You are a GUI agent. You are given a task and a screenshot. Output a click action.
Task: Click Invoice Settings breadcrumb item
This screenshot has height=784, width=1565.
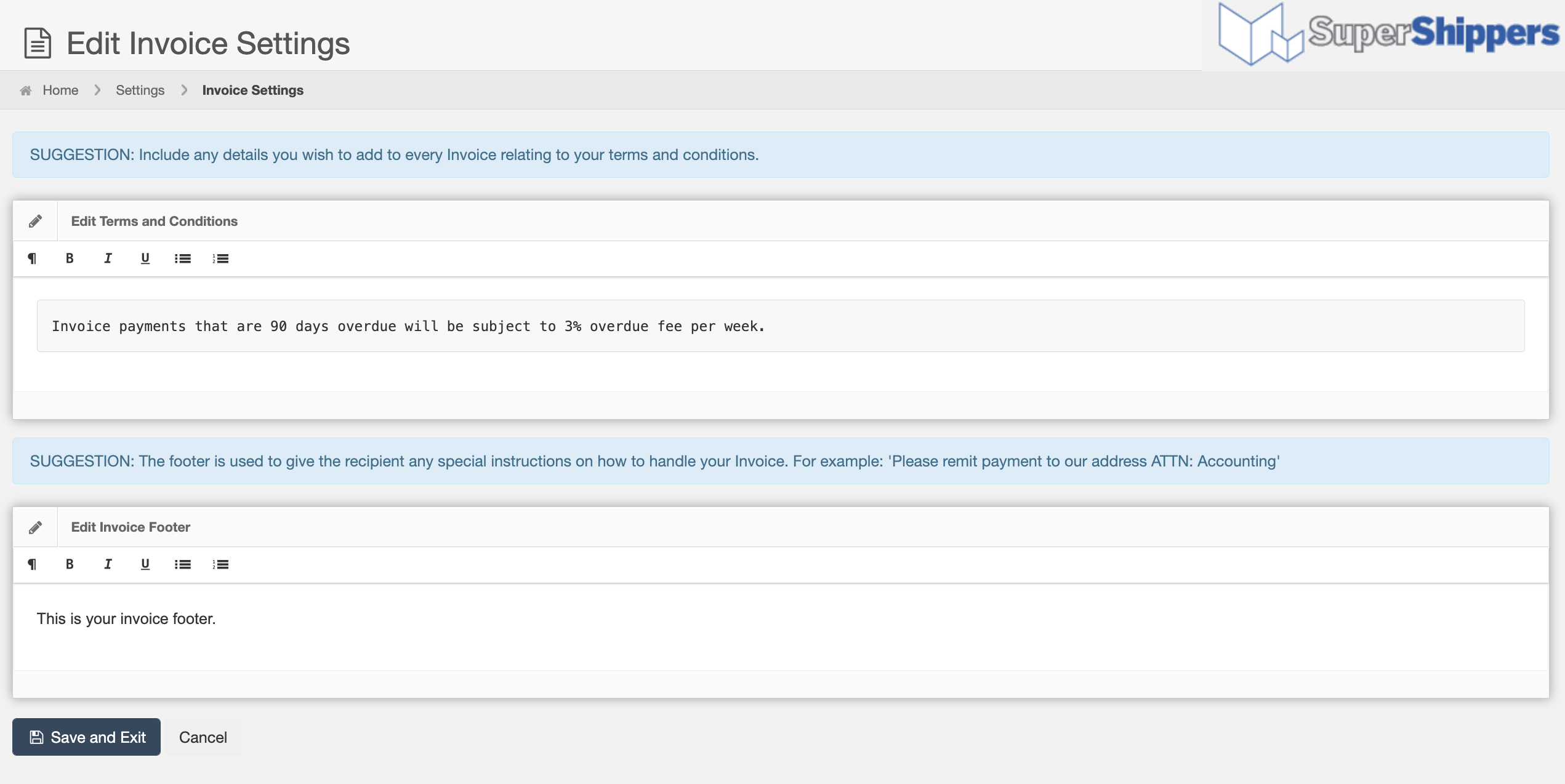(x=252, y=90)
